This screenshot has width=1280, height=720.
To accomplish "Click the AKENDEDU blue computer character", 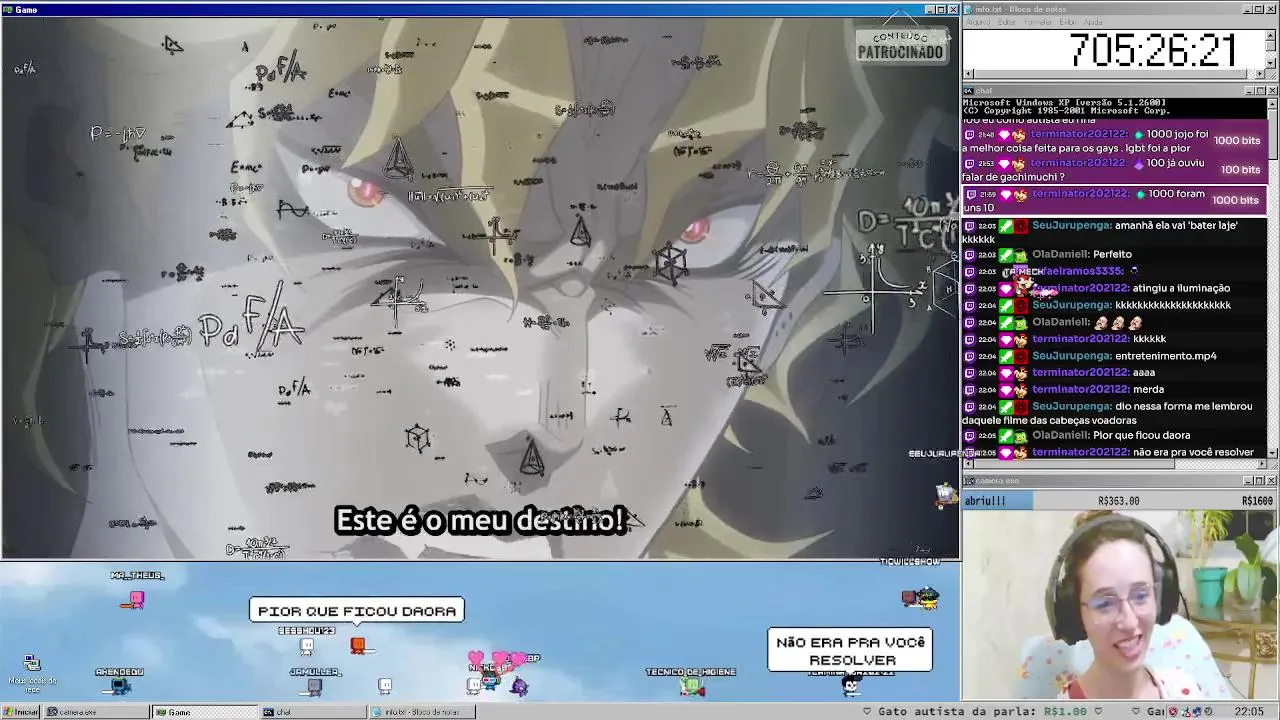I will (120, 685).
